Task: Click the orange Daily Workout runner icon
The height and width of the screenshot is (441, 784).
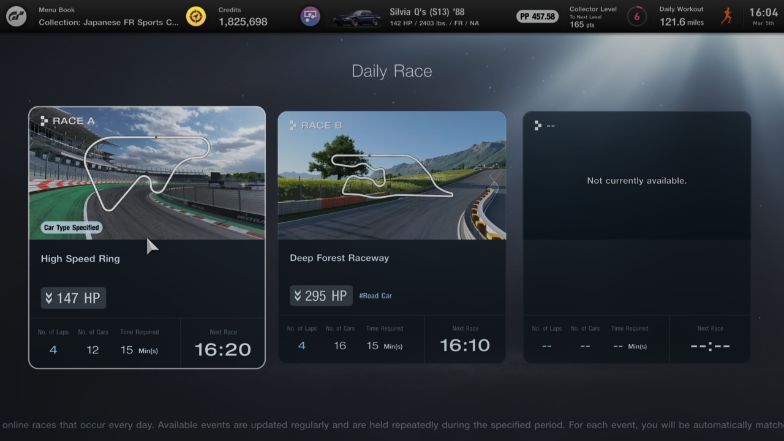Action: (727, 16)
